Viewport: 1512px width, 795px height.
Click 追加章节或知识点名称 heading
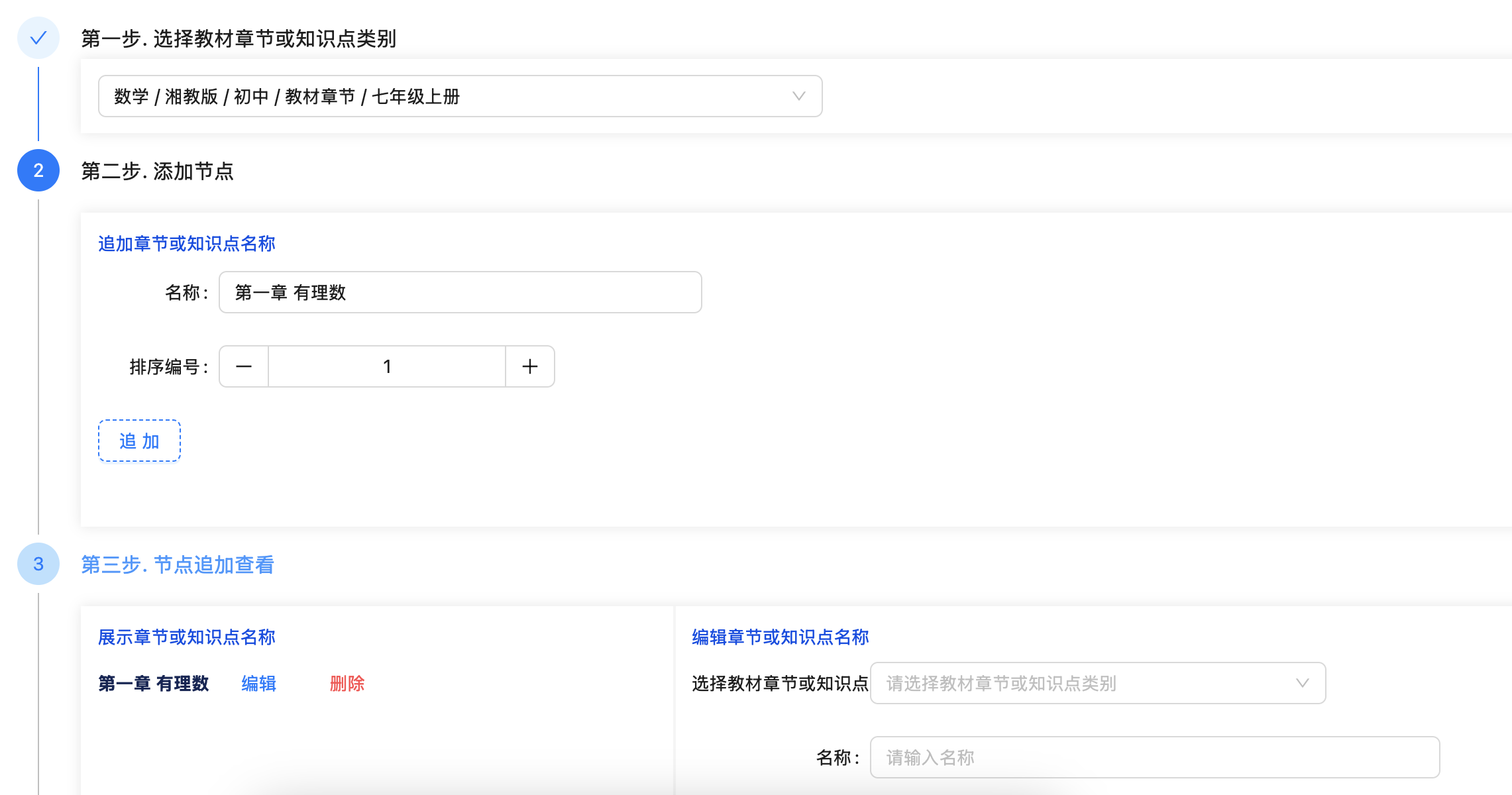coord(187,244)
